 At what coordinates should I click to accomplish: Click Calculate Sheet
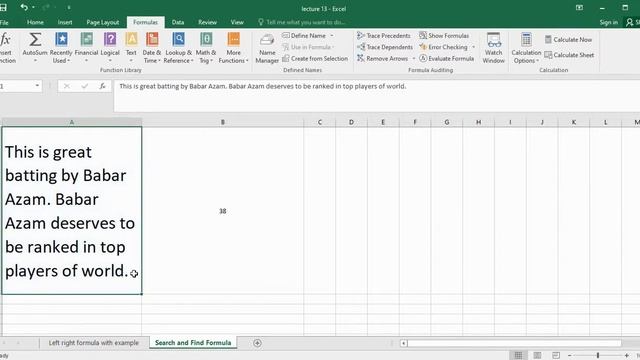(x=569, y=55)
